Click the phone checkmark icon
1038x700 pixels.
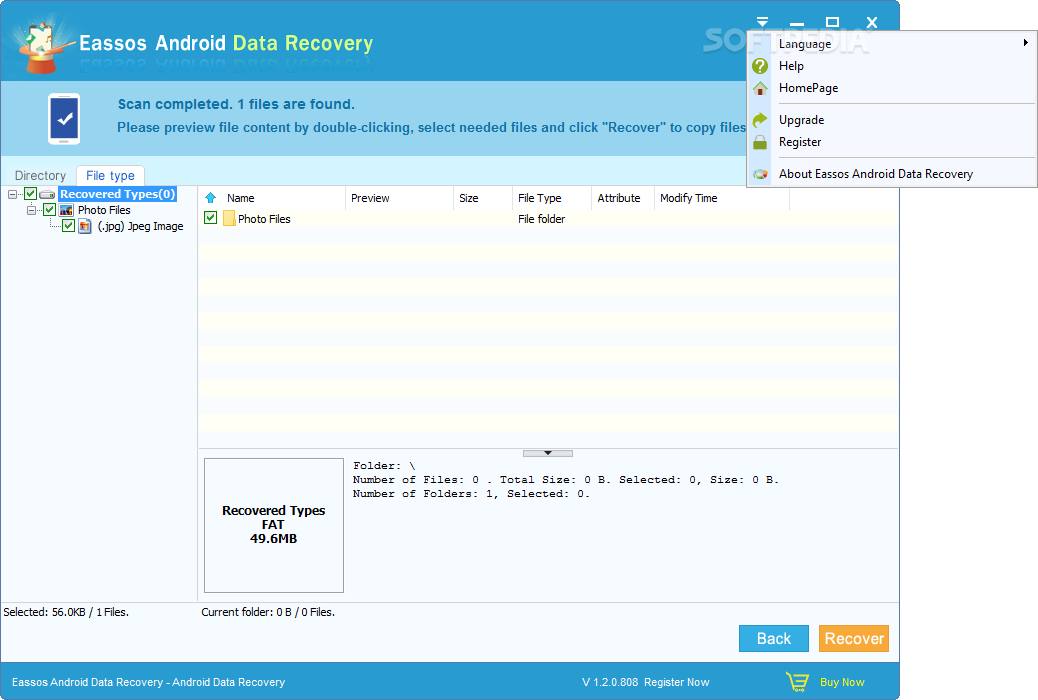coord(64,119)
